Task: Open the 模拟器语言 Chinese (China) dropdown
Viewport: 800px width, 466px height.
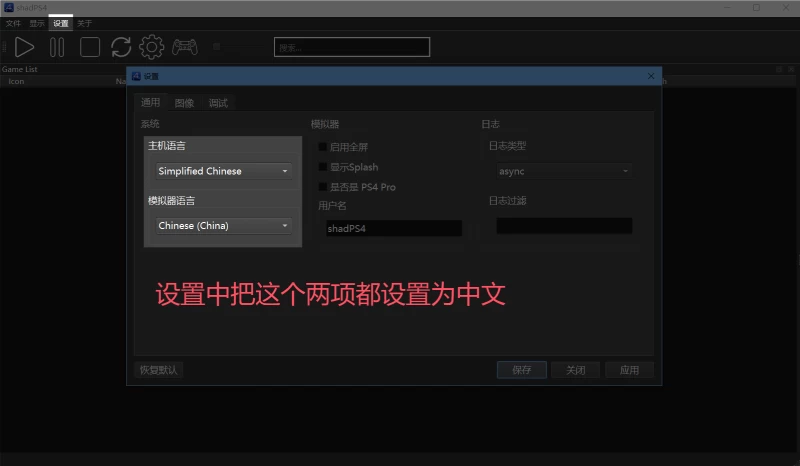Action: coord(223,226)
